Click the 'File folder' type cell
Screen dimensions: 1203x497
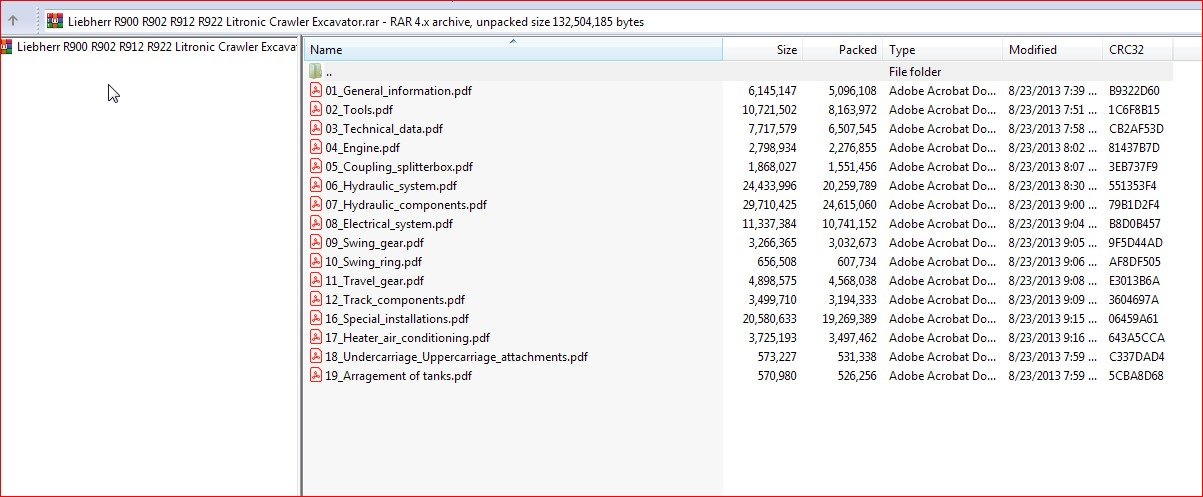[915, 72]
